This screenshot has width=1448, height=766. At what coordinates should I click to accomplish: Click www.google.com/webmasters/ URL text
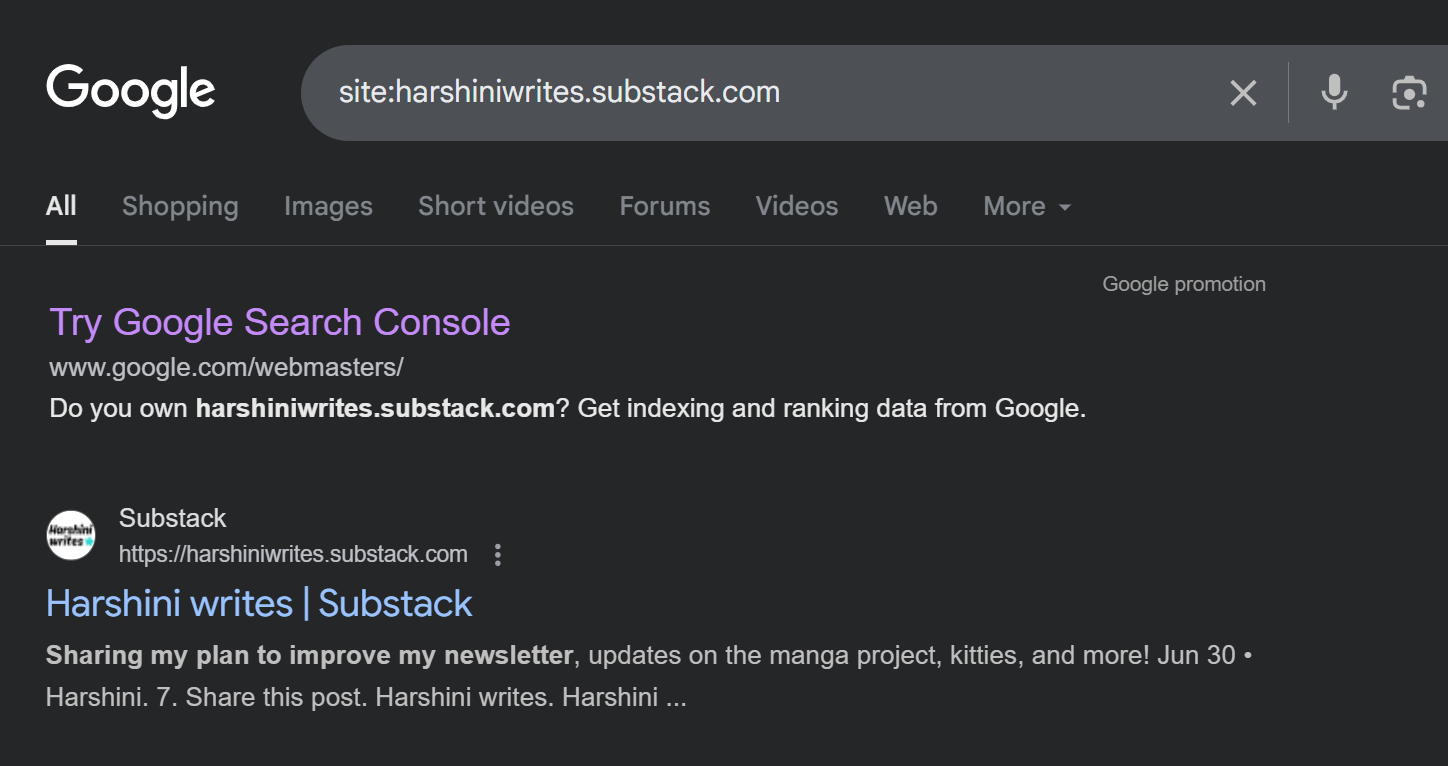pyautogui.click(x=226, y=368)
